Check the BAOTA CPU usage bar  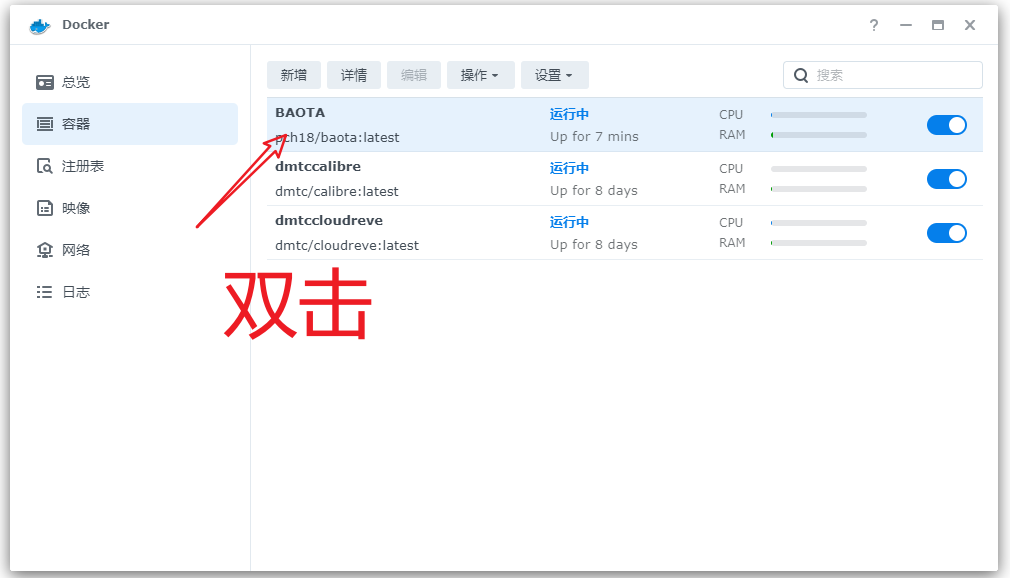[818, 114]
